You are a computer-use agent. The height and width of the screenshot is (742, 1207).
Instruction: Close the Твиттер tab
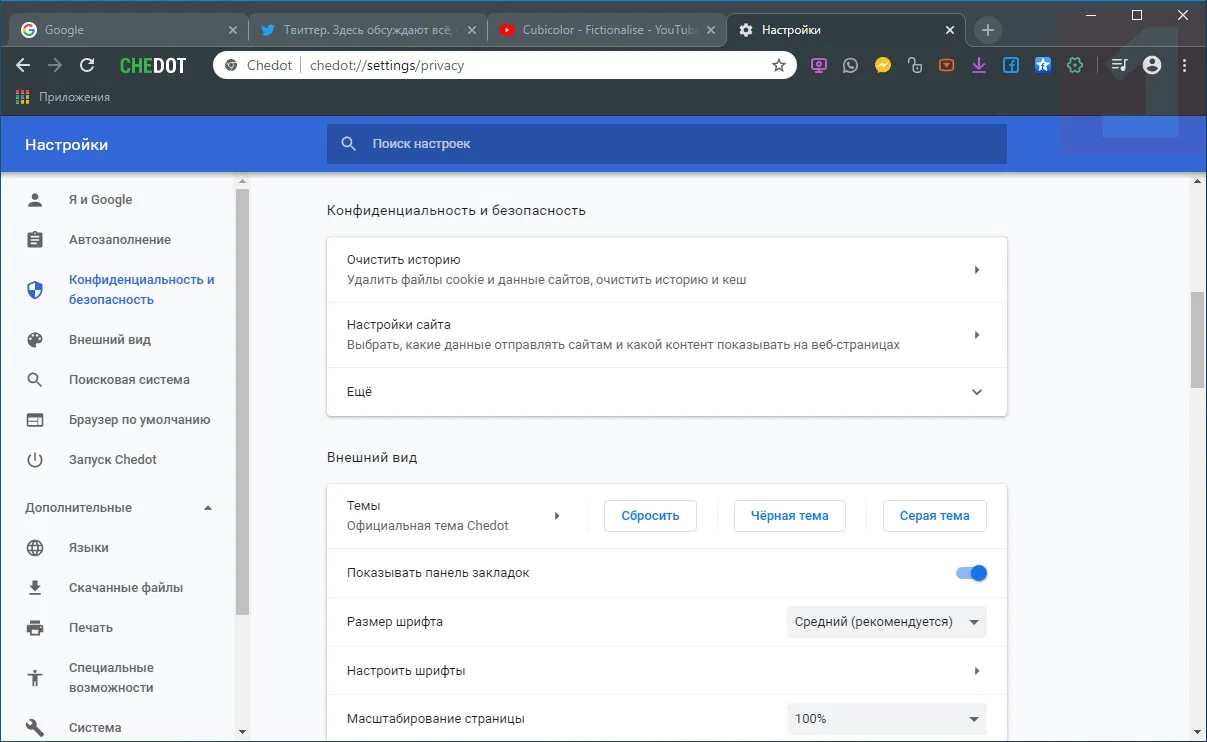[470, 30]
